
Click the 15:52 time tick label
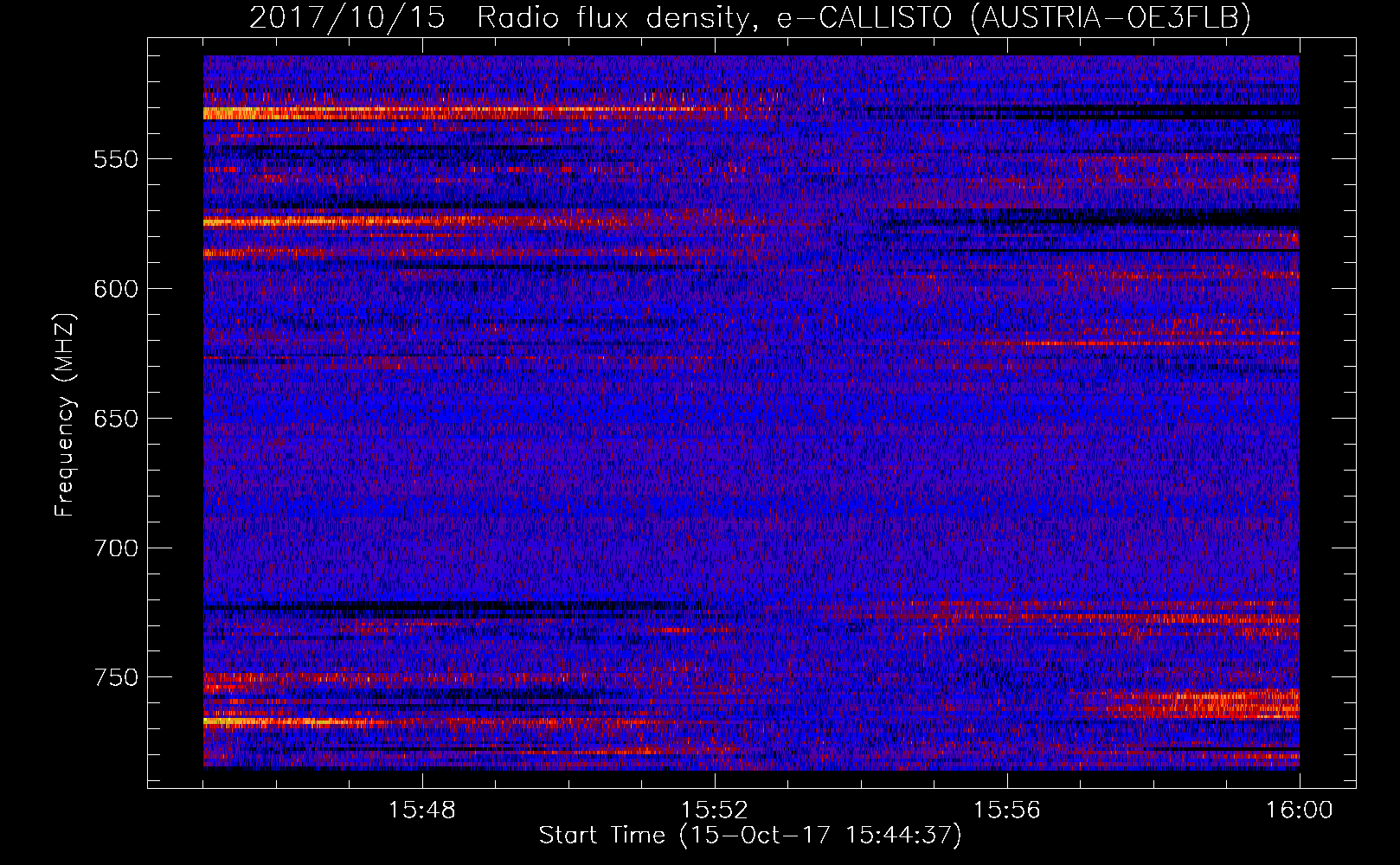tap(715, 811)
